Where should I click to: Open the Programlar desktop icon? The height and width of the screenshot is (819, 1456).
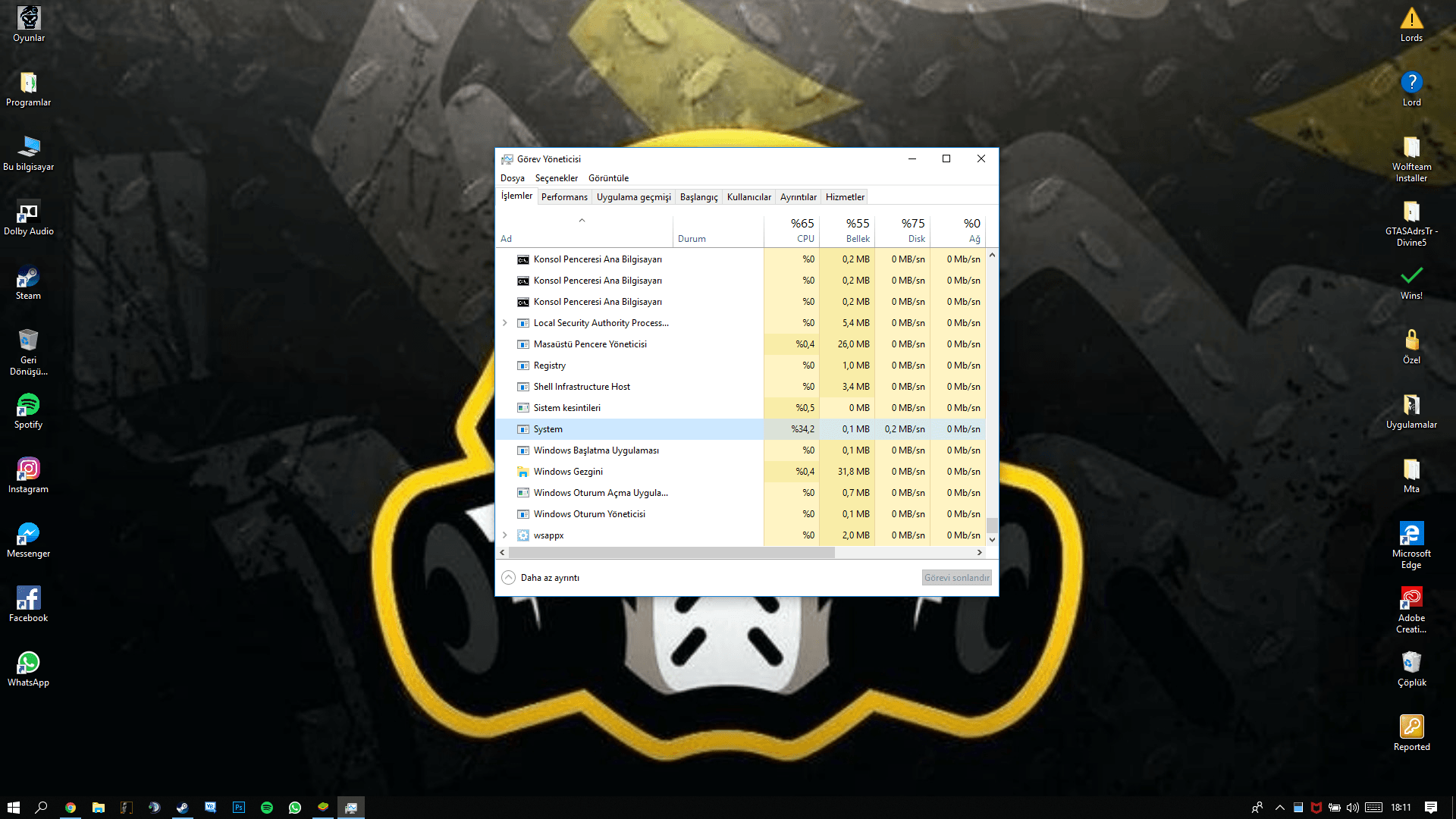29,89
